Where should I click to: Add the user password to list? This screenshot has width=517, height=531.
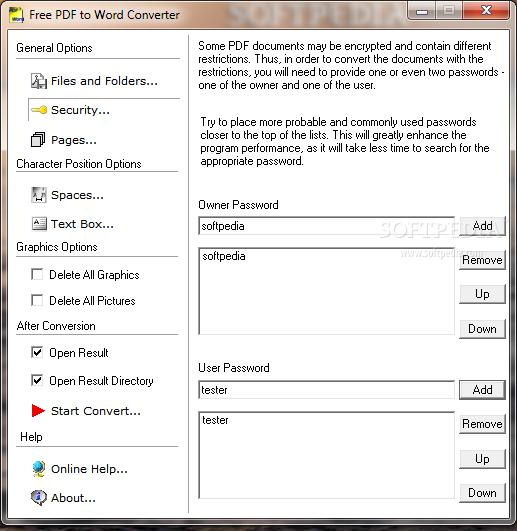click(482, 390)
